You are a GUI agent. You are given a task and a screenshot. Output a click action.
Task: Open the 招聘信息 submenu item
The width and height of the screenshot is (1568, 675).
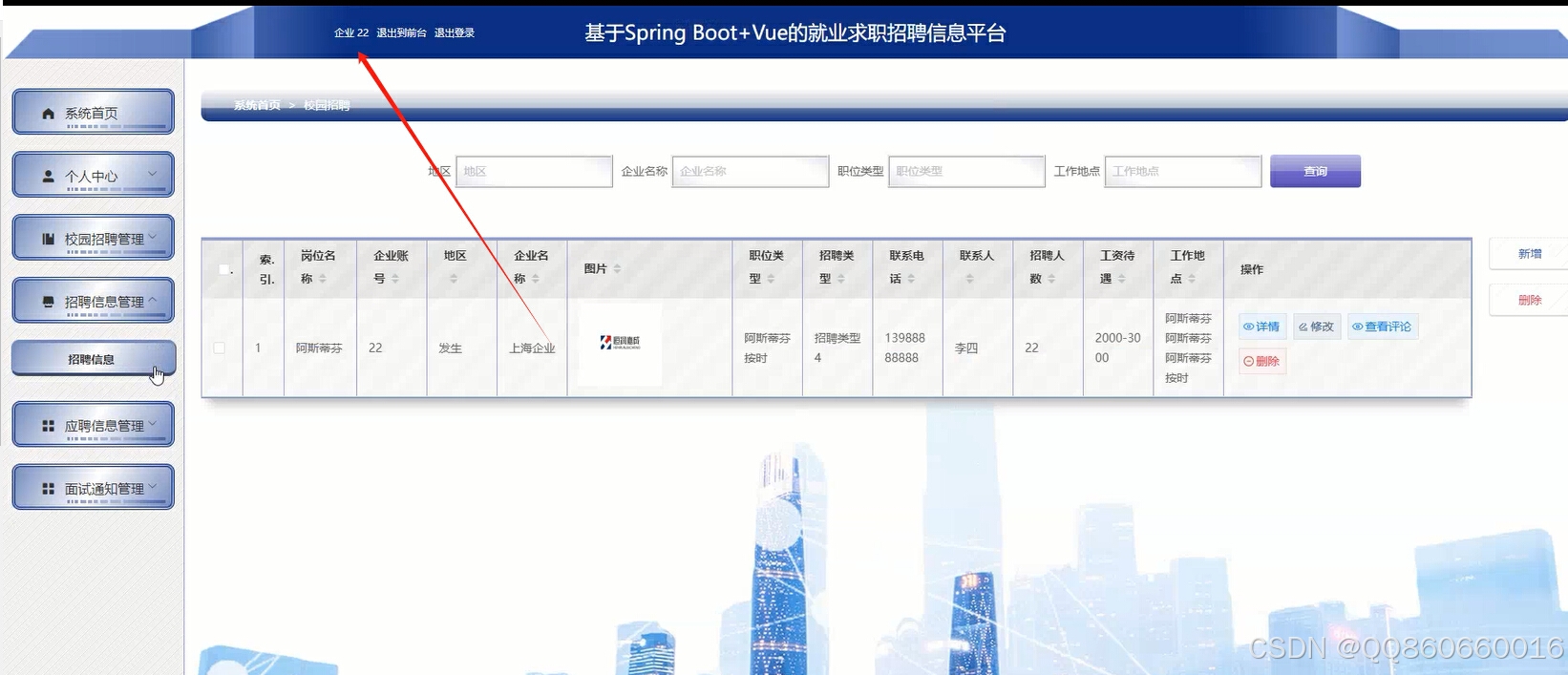coord(94,359)
